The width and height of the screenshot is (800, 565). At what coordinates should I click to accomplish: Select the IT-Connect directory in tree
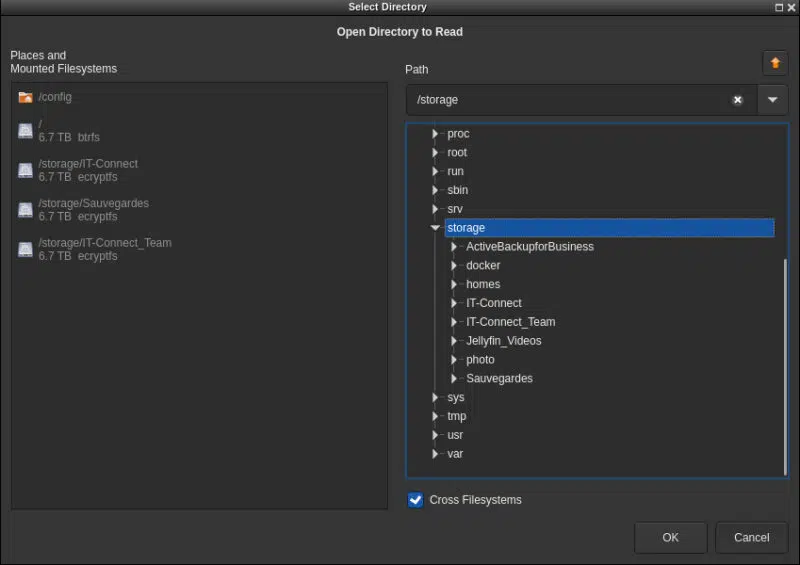(493, 303)
